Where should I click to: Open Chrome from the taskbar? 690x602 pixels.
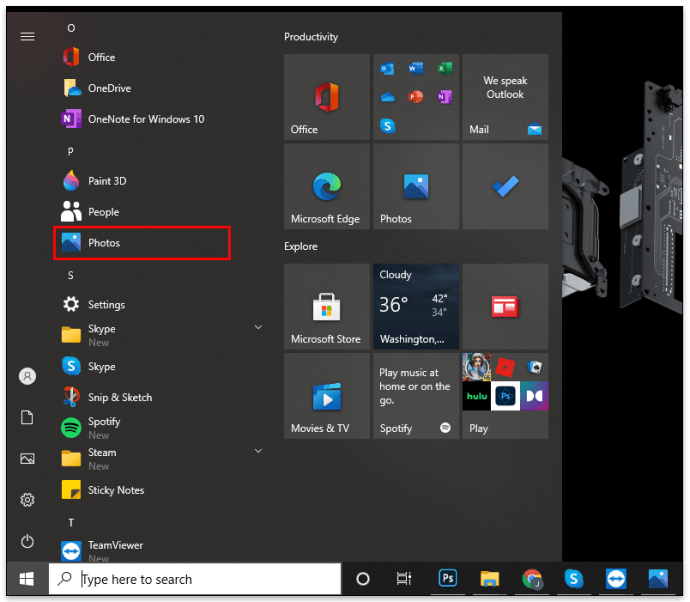532,579
